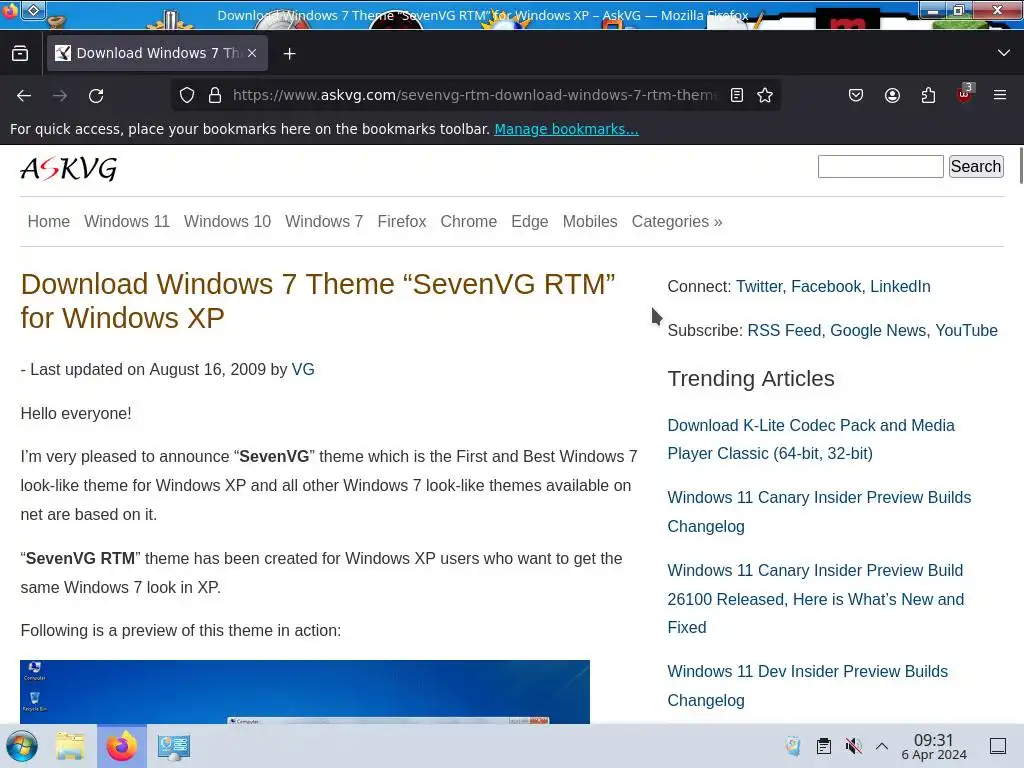Click the article title heading link

pyautogui.click(x=318, y=301)
